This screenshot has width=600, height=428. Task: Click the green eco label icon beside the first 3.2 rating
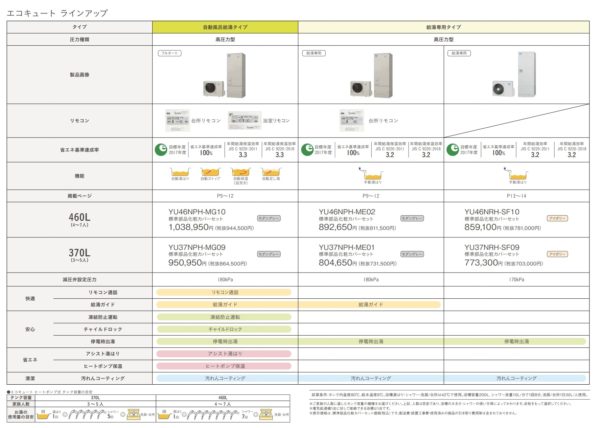point(307,150)
